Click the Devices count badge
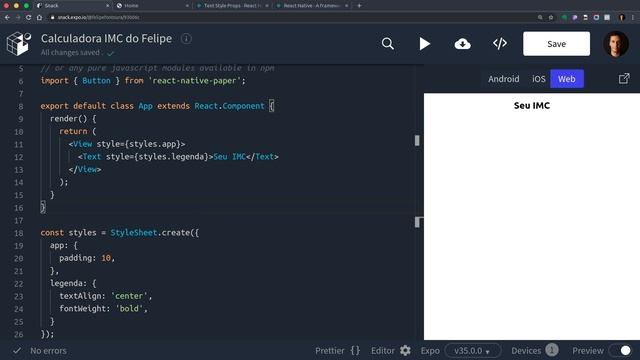 551,350
